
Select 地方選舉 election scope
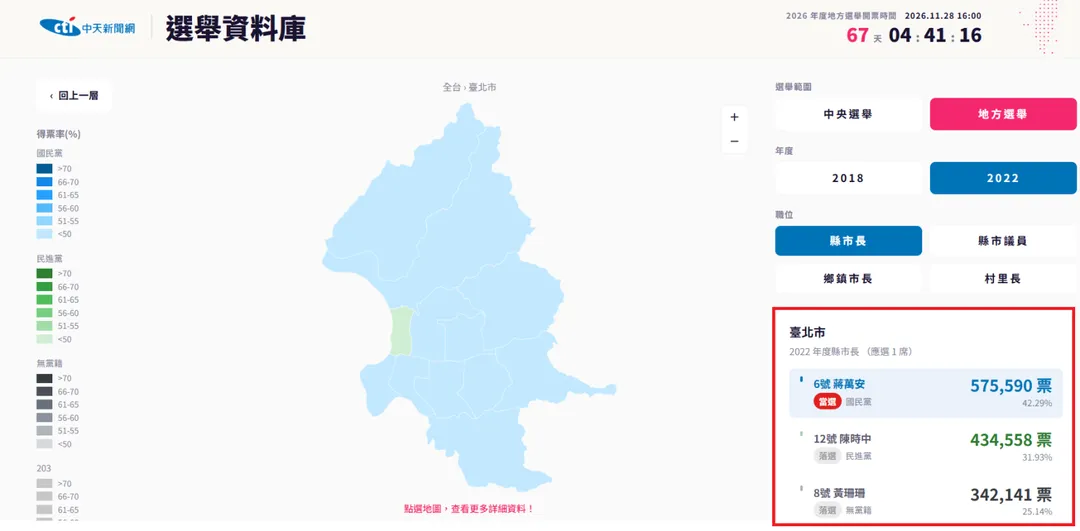1003,114
